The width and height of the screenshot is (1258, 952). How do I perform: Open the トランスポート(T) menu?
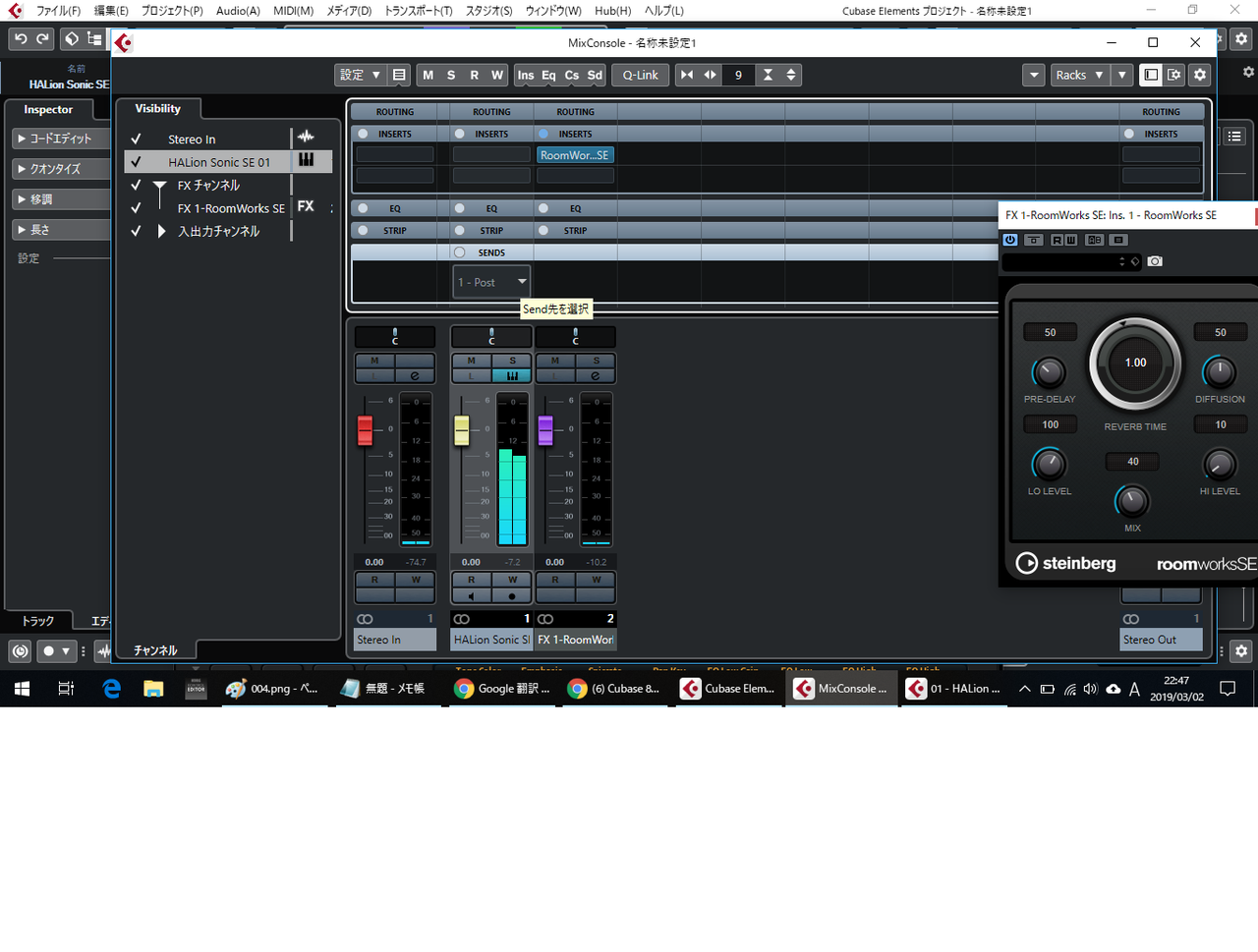tap(419, 11)
